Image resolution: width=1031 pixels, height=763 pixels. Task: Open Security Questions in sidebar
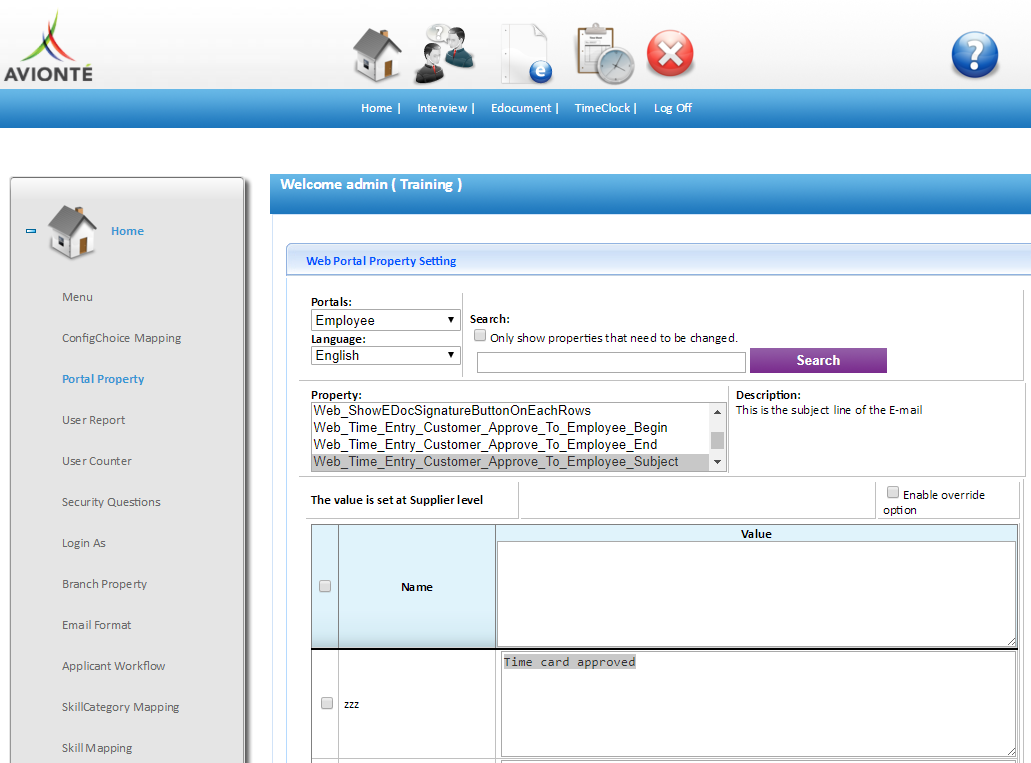coord(111,502)
